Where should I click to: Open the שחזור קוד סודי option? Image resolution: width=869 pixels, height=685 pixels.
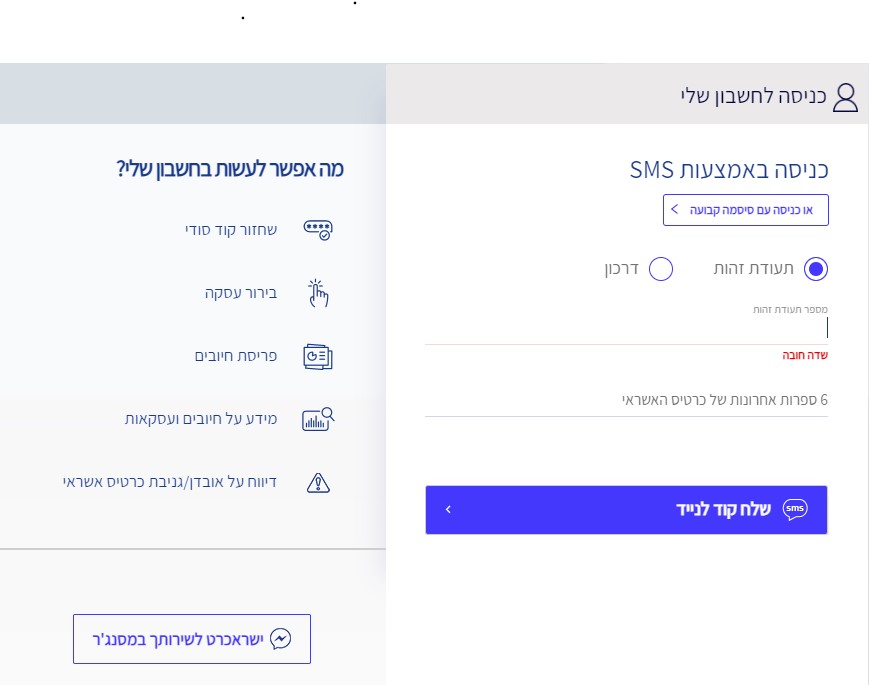[x=231, y=229]
